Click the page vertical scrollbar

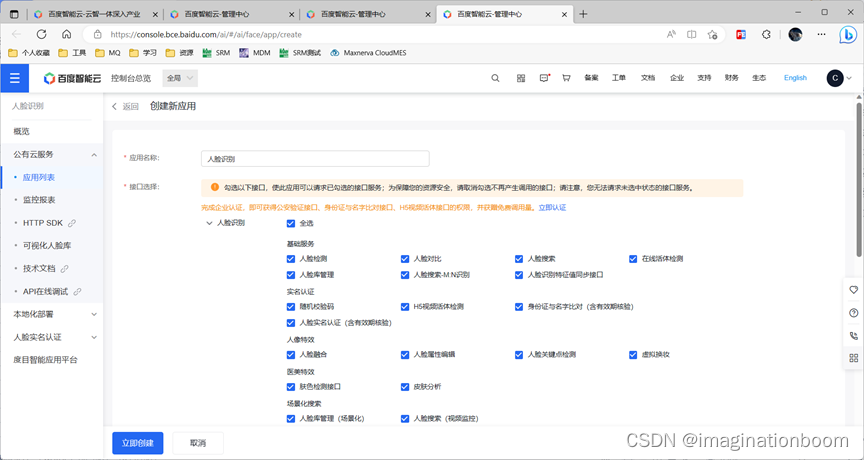pos(858,179)
